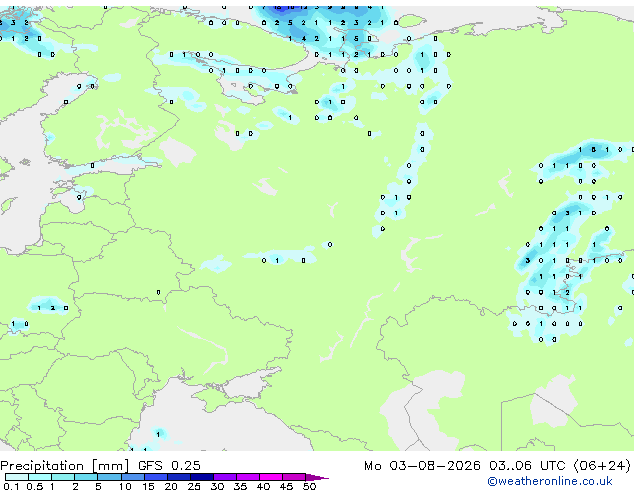This screenshot has height=490, width=634.
Task: Click the legend tick label '0.1'
Action: click(x=11, y=486)
